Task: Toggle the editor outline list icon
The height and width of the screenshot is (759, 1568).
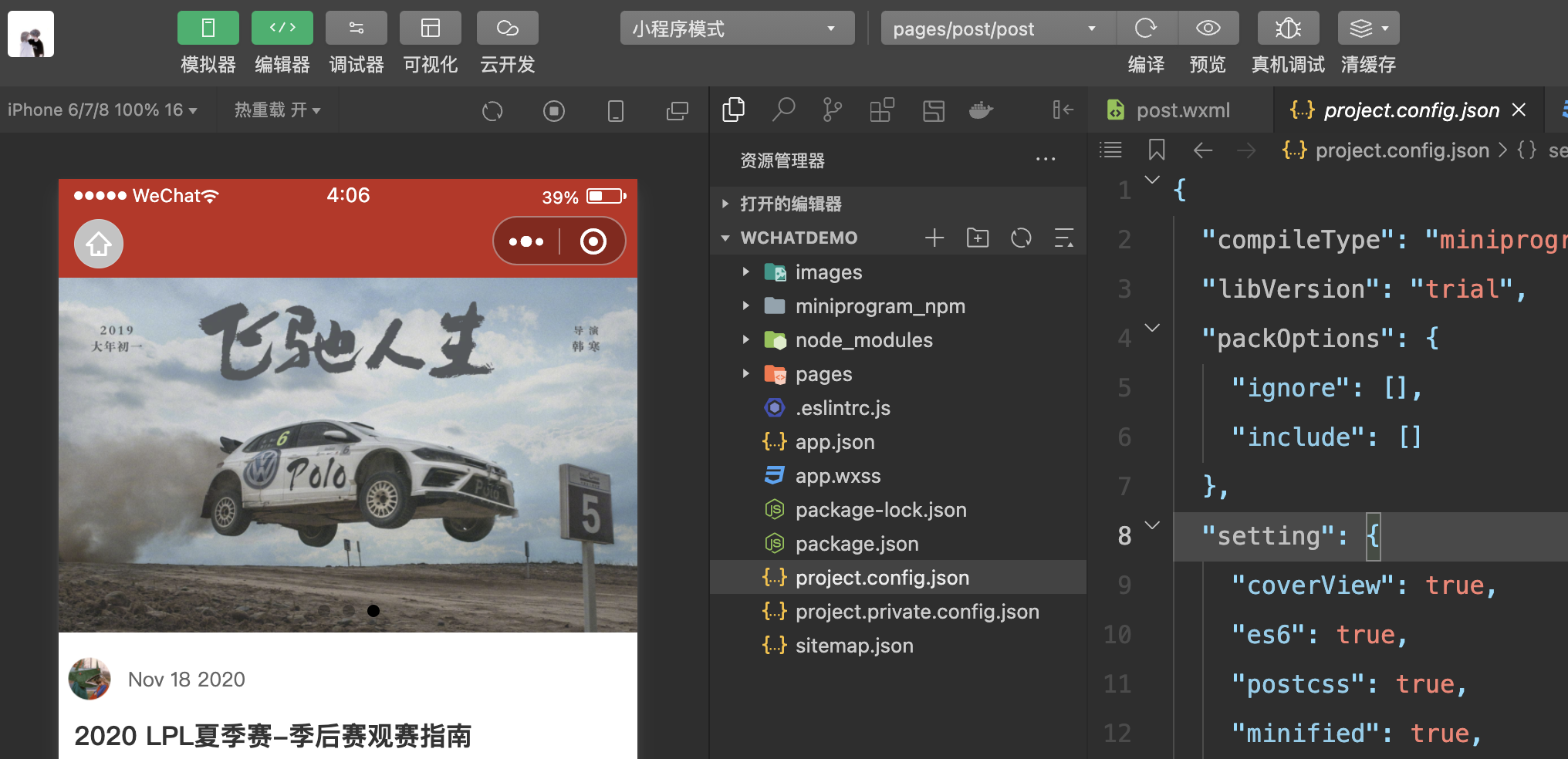Action: click(x=1110, y=150)
